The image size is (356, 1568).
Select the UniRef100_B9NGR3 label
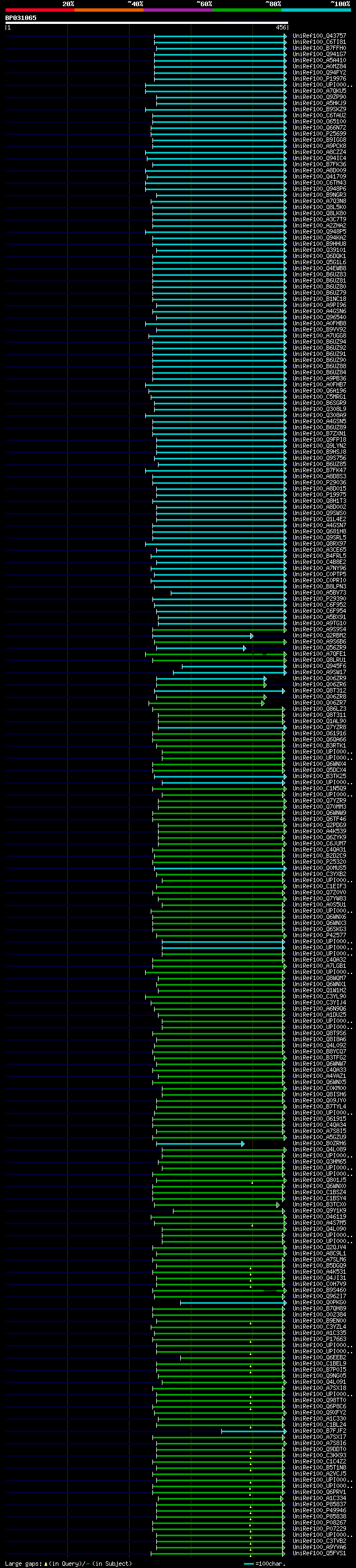319,195
